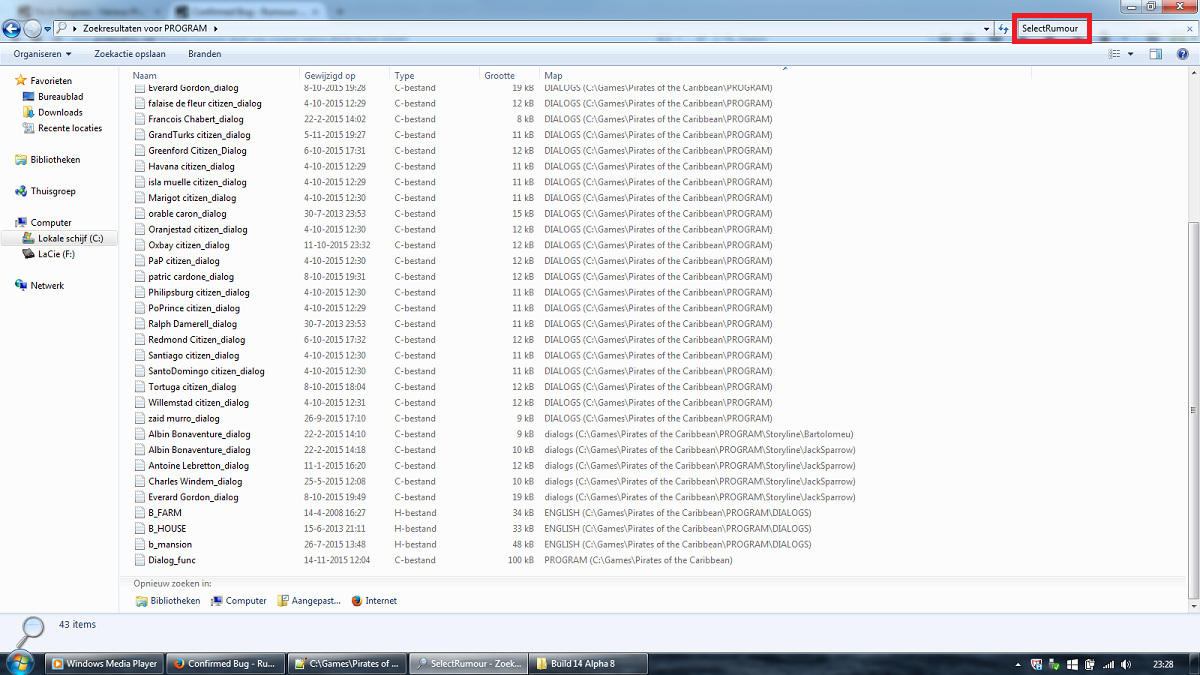Switch to Windows Media Player taskbar button
Screen dimensions: 1200x675
[x=105, y=663]
